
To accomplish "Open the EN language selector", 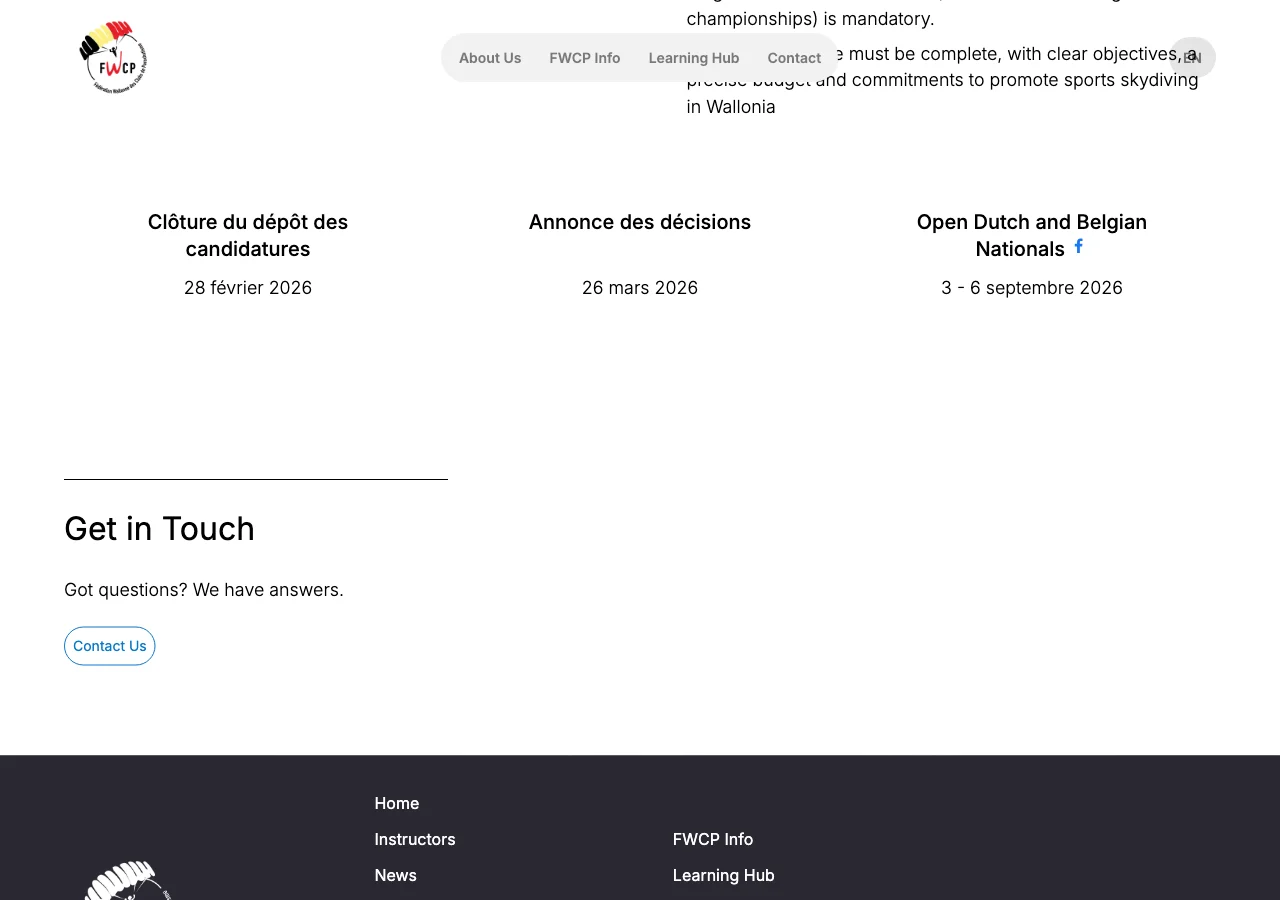I will click(x=1192, y=58).
